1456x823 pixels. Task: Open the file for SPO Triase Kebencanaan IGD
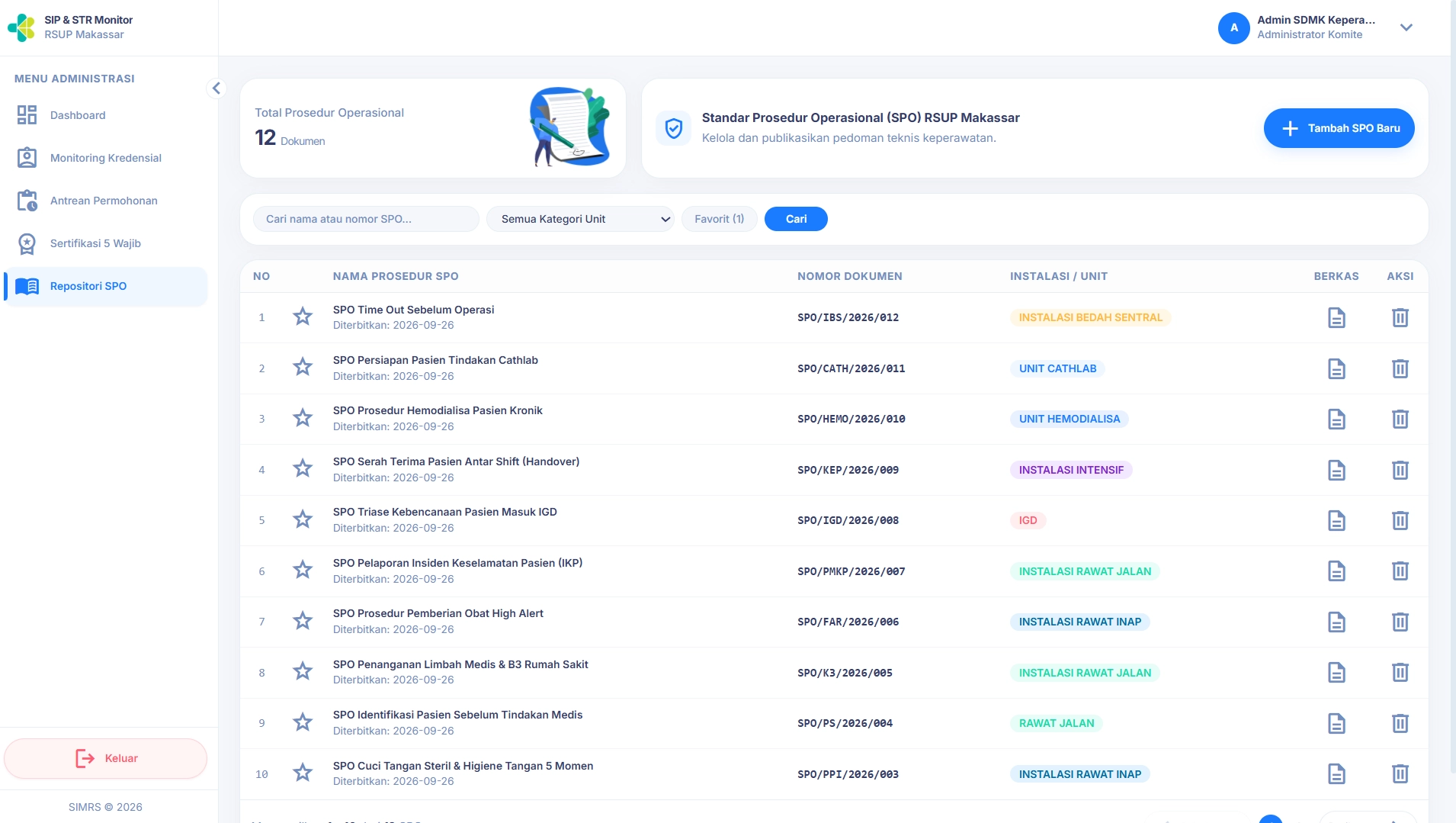tap(1336, 520)
